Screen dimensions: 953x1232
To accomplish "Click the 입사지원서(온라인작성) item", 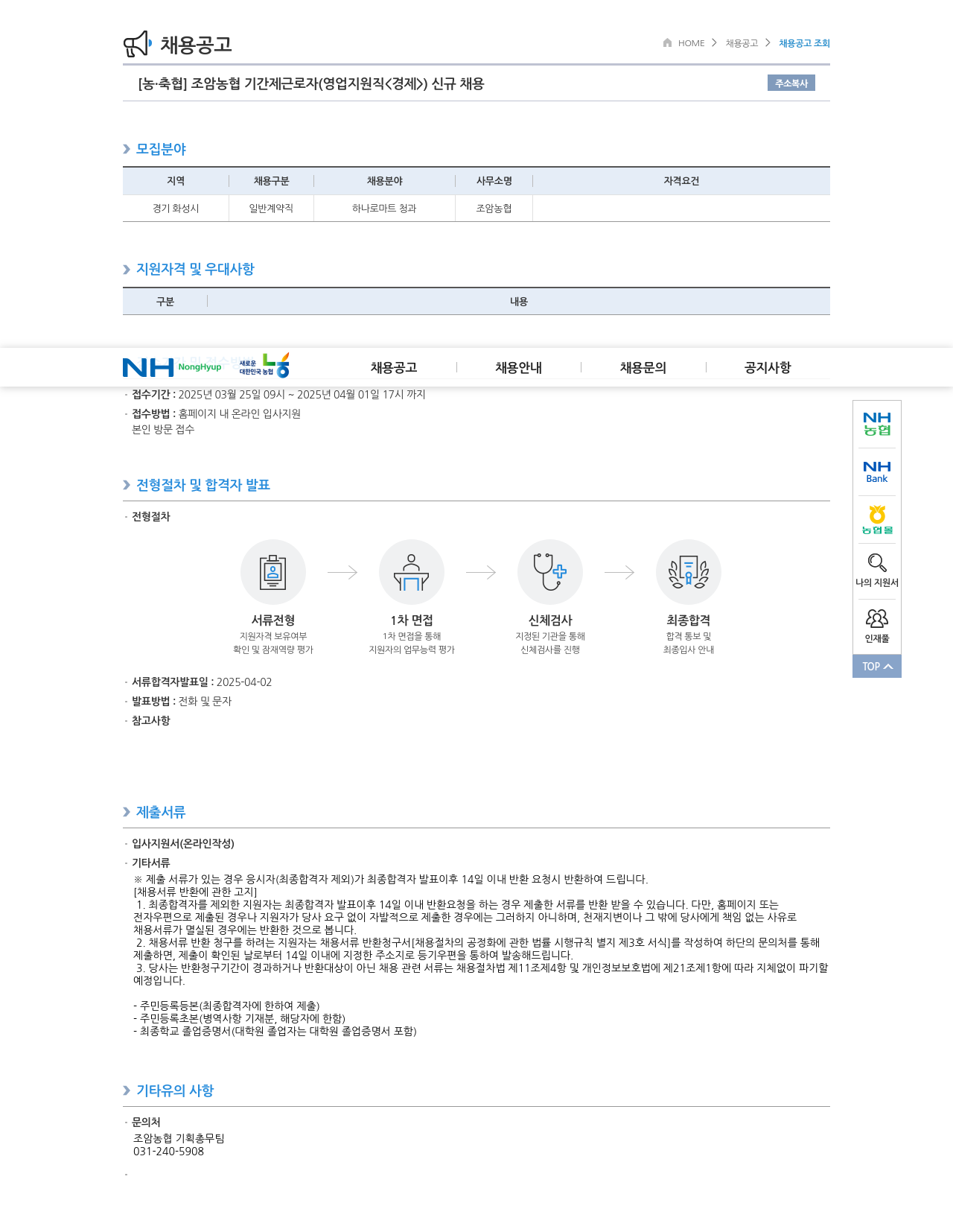I will click(x=183, y=844).
